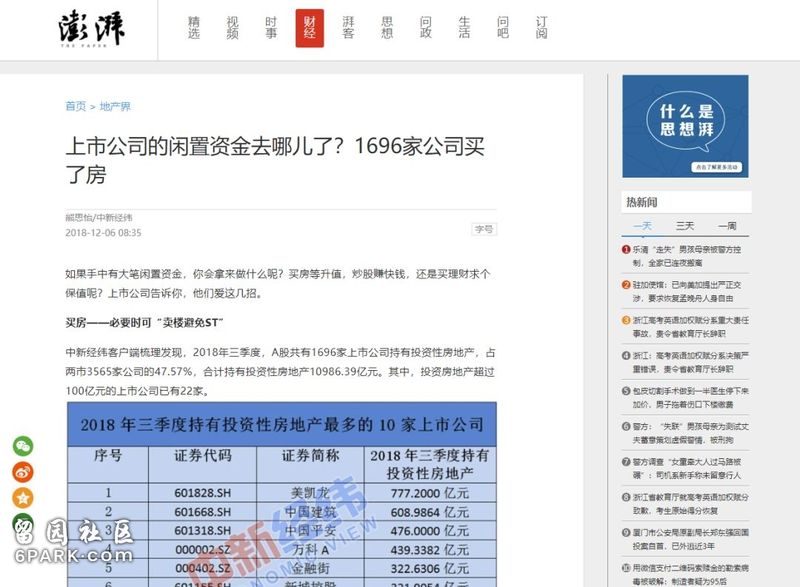Click table cell 中国平安

click(x=310, y=531)
